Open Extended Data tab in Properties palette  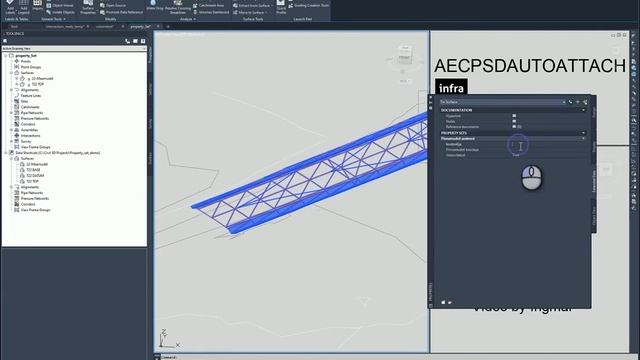click(x=594, y=182)
